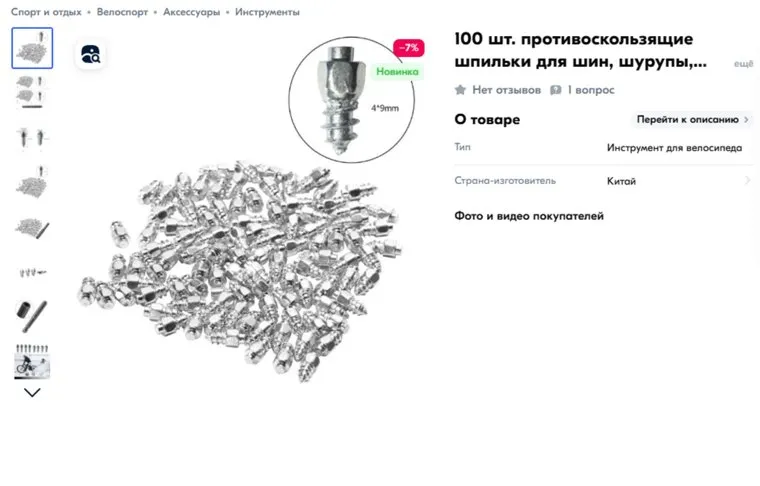Click the Нет отзывов link

point(507,90)
